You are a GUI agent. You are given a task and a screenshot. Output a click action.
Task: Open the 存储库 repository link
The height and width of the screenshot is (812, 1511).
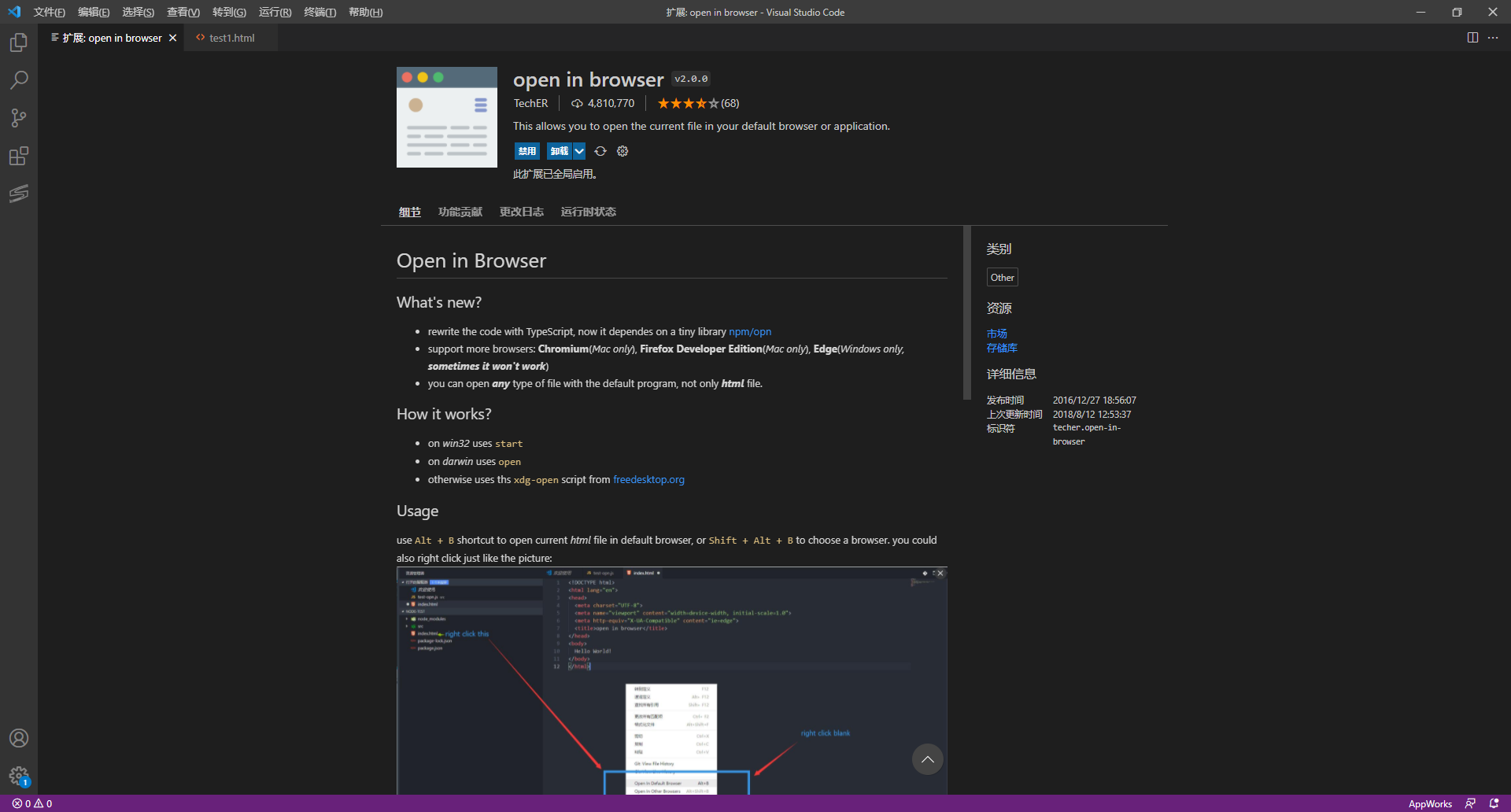coord(1002,348)
